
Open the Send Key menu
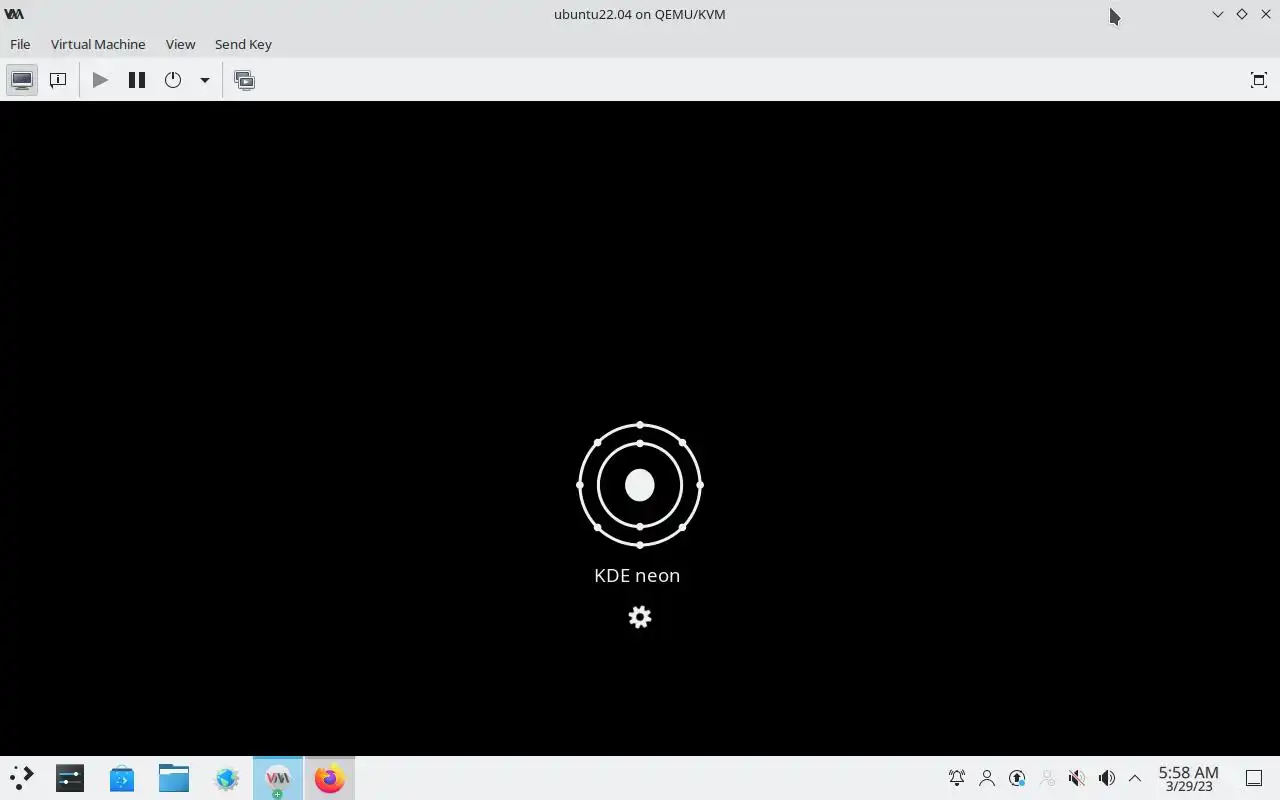coord(243,44)
